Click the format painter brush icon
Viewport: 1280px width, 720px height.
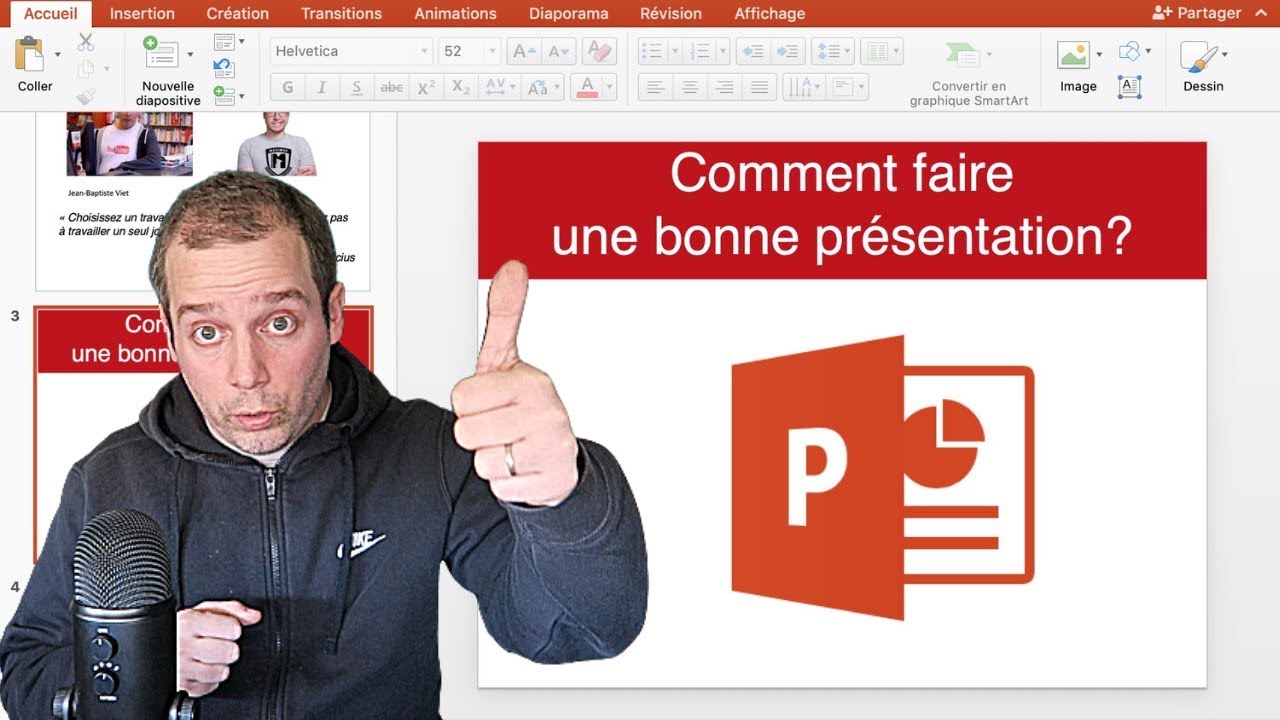[85, 96]
